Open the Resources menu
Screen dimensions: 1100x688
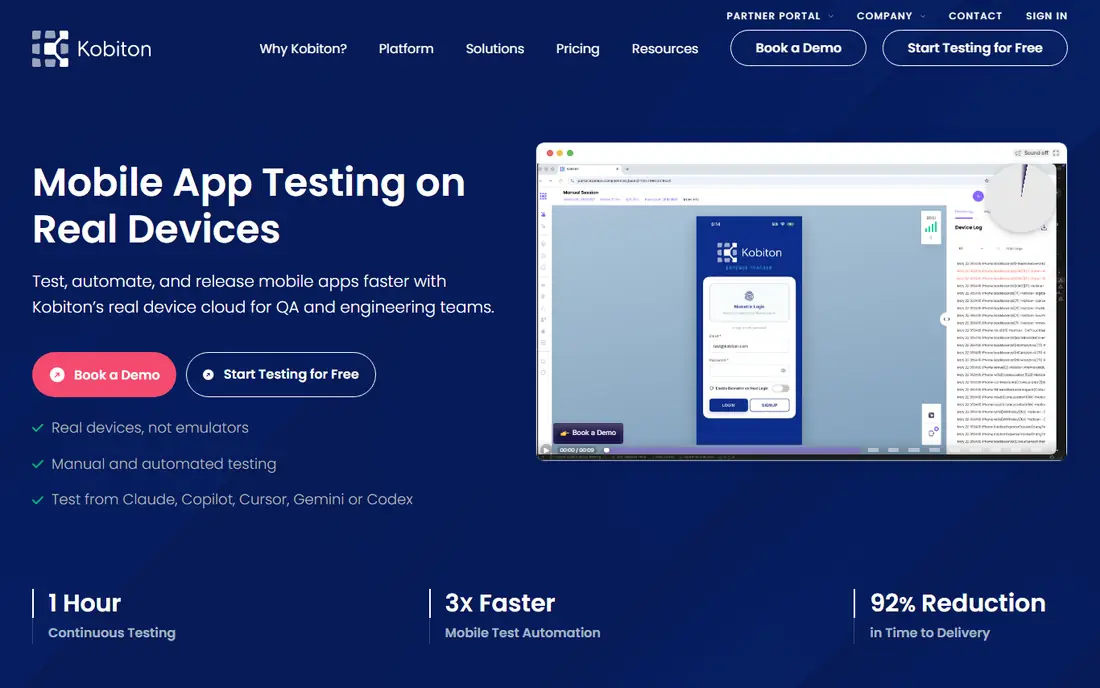point(664,48)
